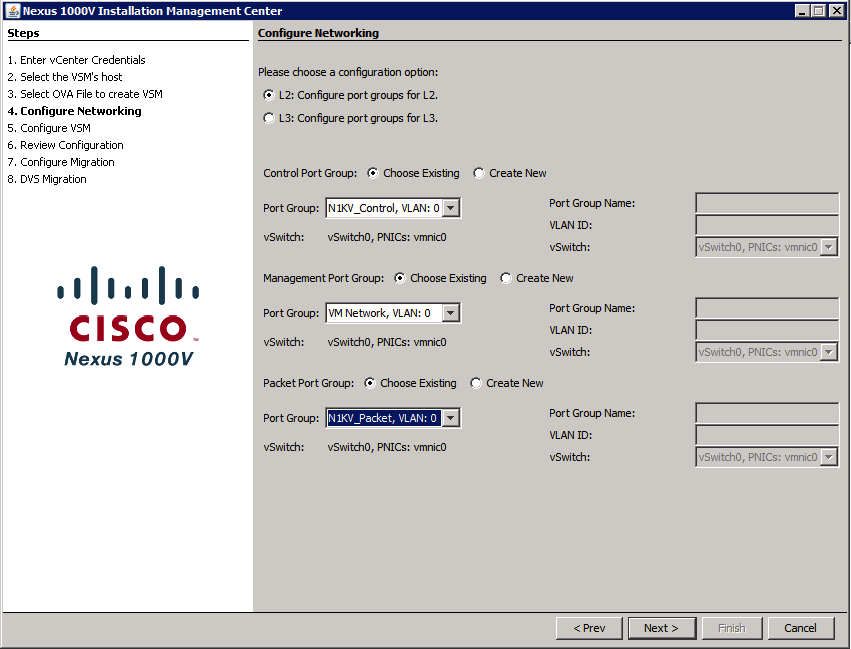851x649 pixels.
Task: Proceed with the Next button
Action: coord(662,628)
